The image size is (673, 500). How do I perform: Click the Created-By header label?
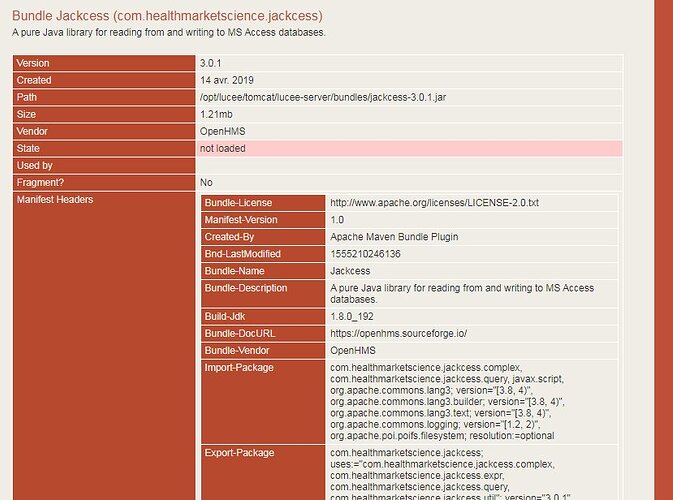click(229, 237)
